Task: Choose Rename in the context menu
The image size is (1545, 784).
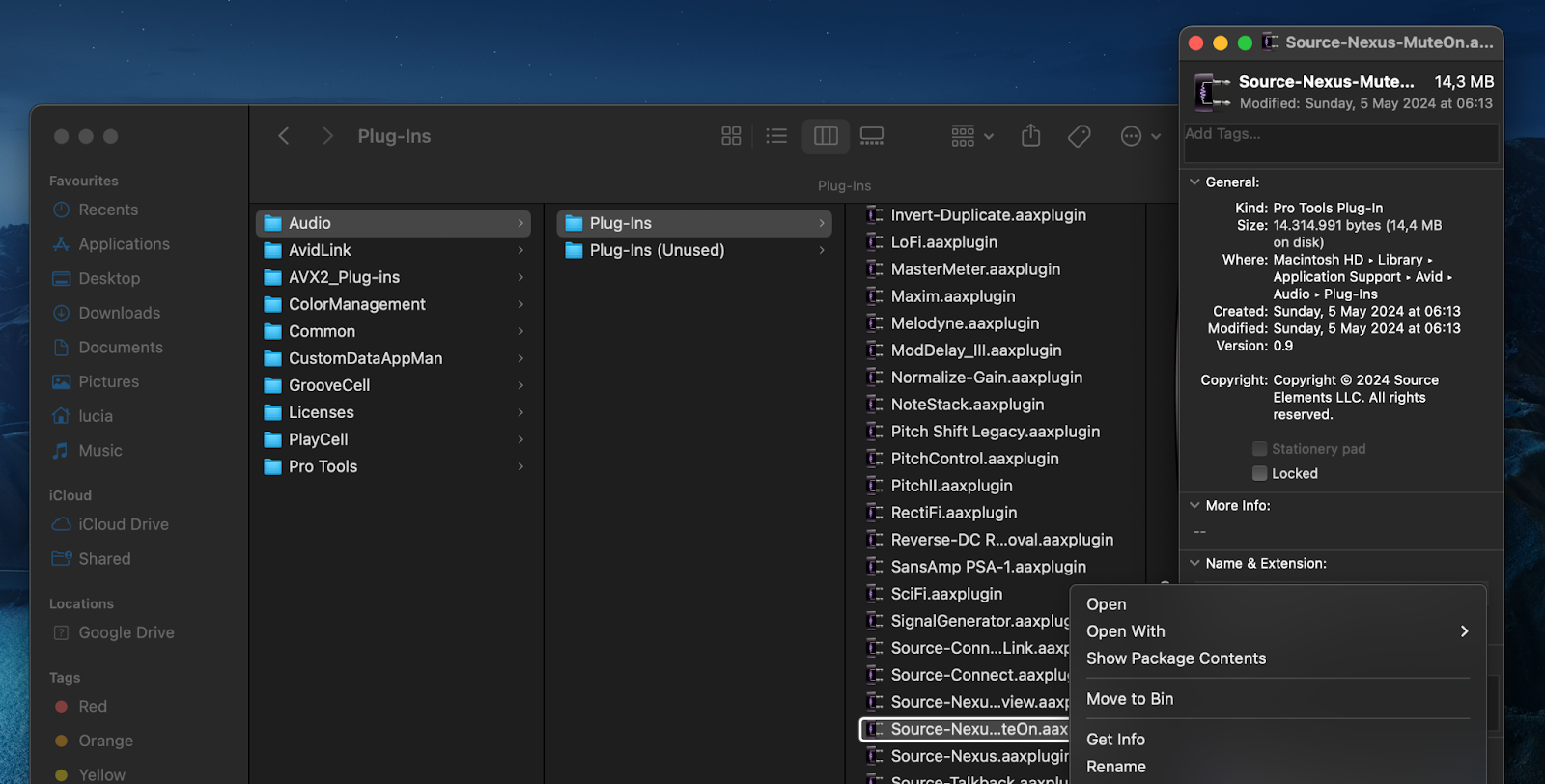Action: pos(1116,767)
